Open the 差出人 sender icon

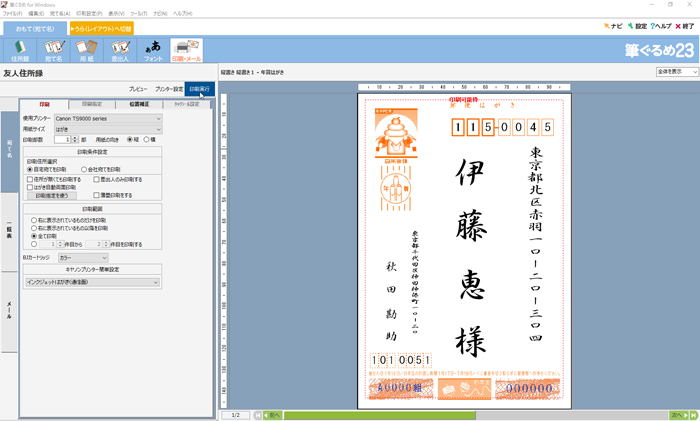point(120,49)
